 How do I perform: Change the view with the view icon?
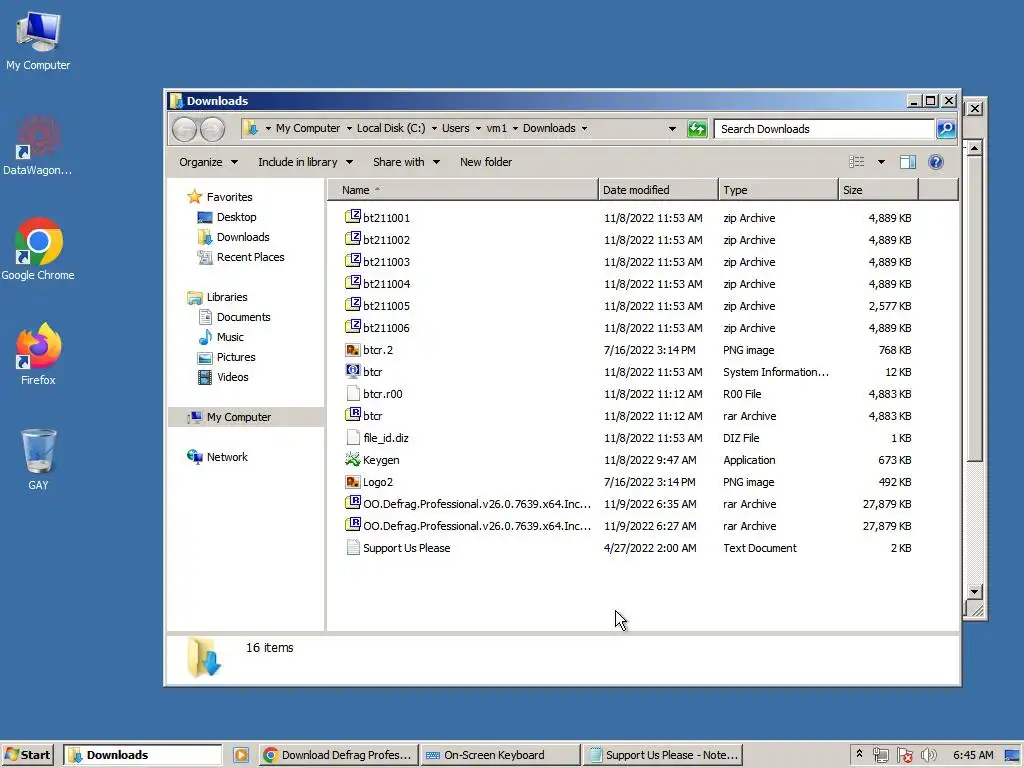[856, 162]
